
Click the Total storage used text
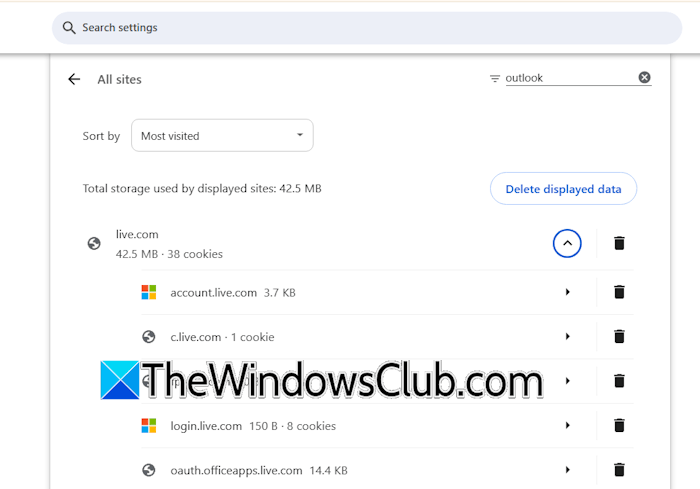coord(202,188)
